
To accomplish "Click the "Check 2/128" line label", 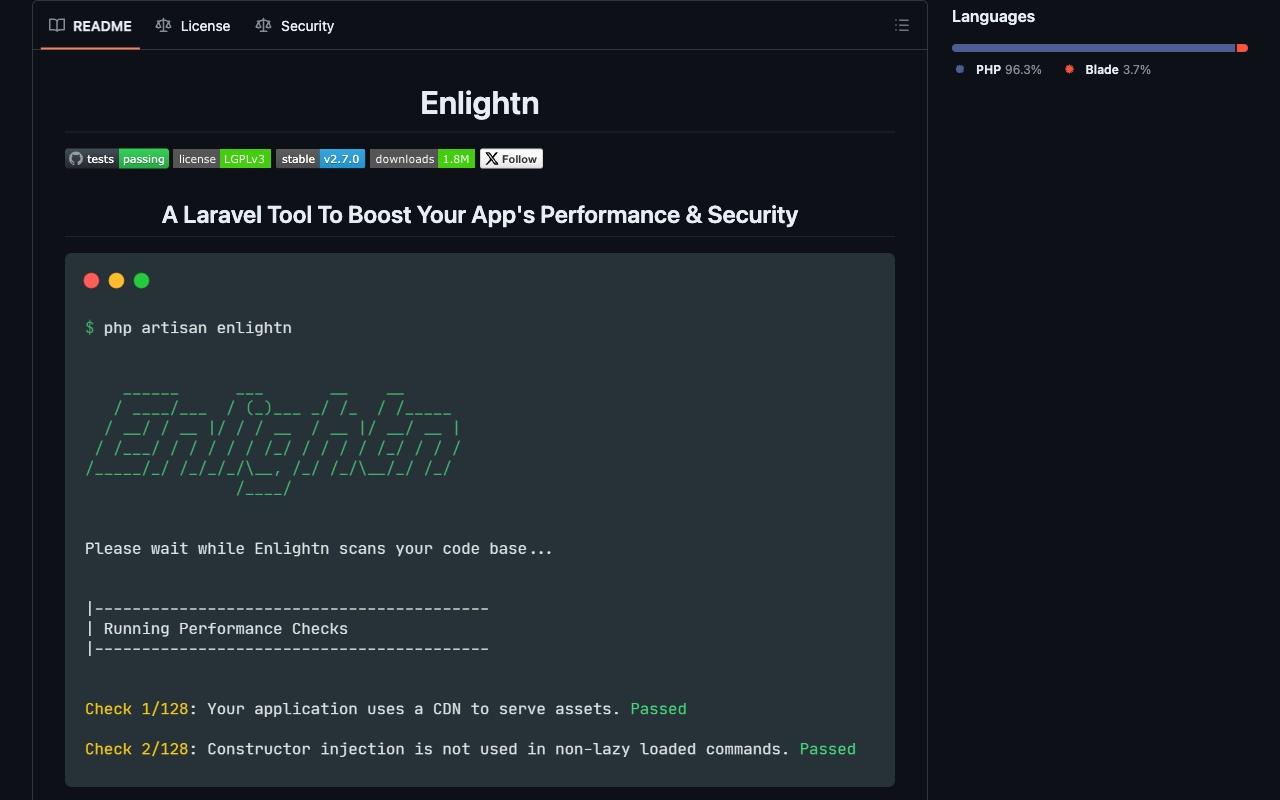I will pos(137,749).
